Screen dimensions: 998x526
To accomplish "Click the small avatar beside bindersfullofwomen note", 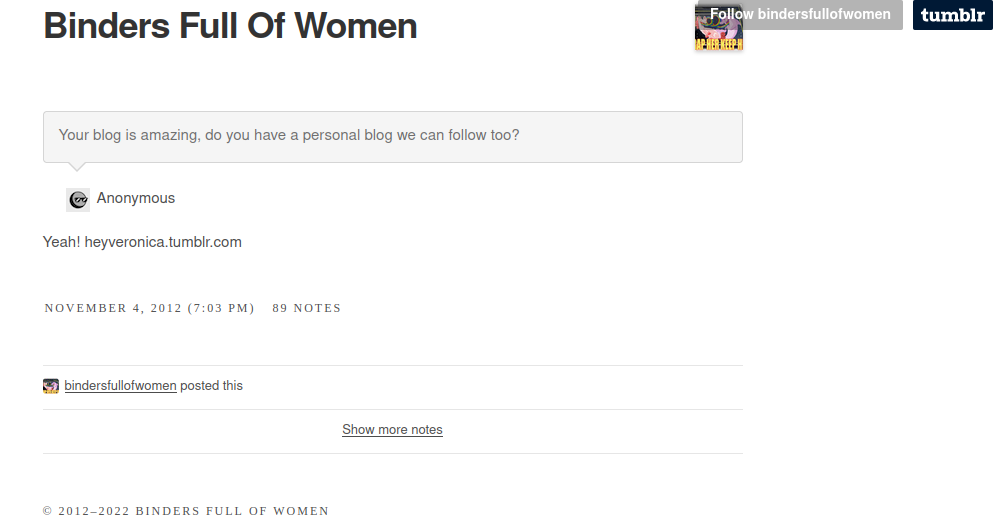I will (51, 386).
